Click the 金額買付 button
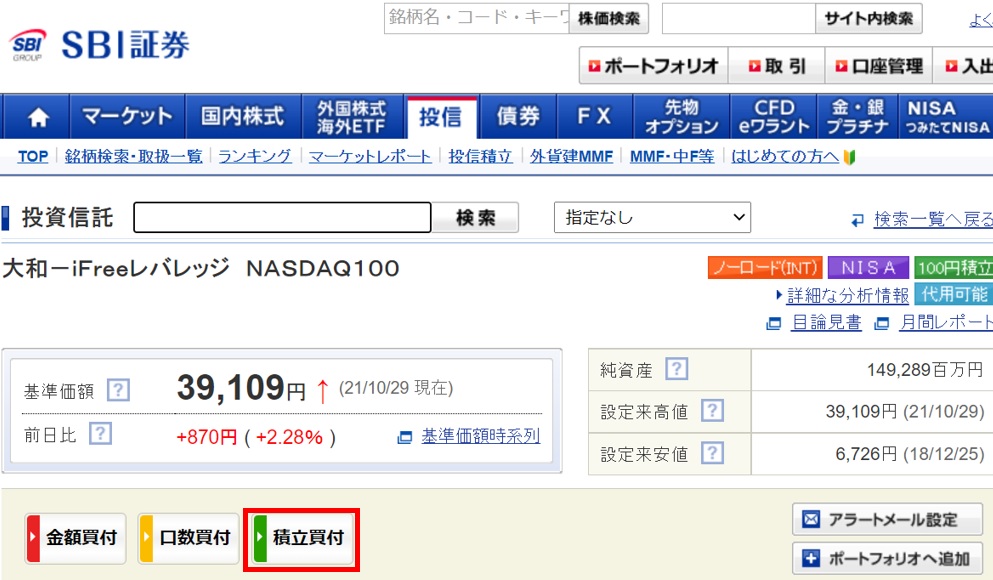Screen dimensions: 993x580 (75, 538)
